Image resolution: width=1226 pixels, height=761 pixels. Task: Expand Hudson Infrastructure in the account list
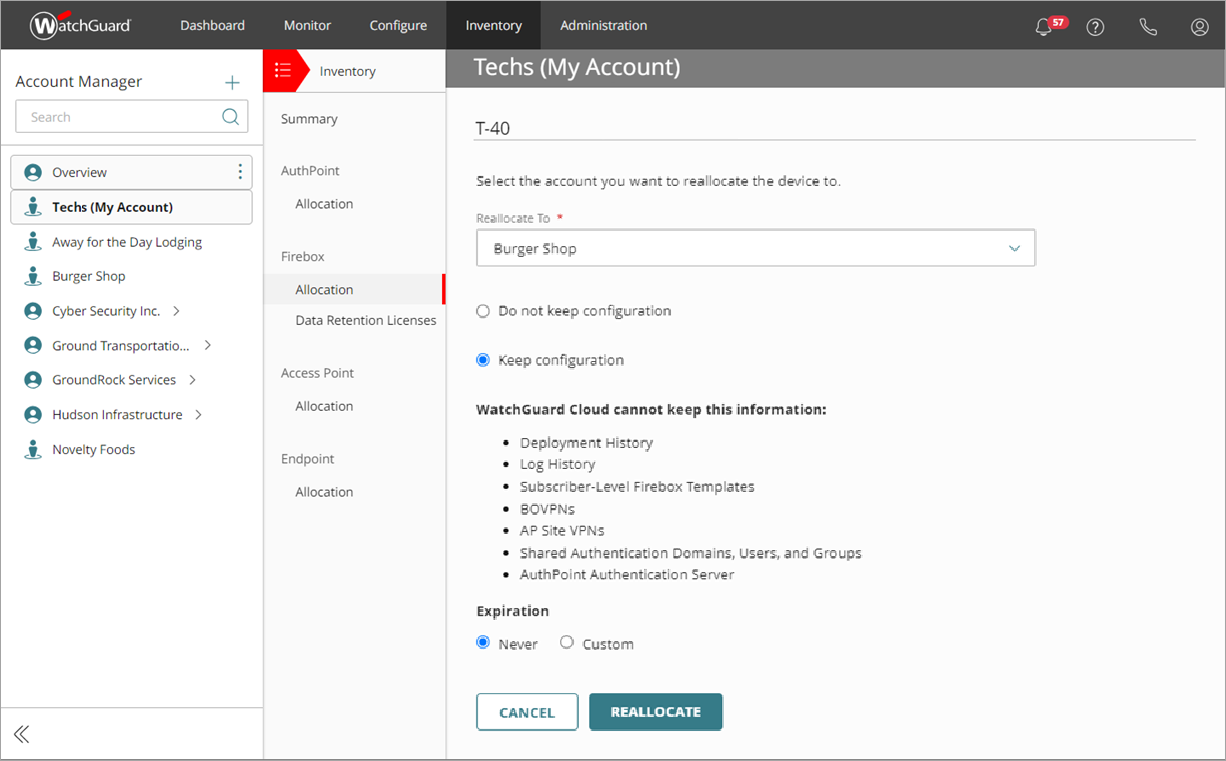tap(197, 414)
